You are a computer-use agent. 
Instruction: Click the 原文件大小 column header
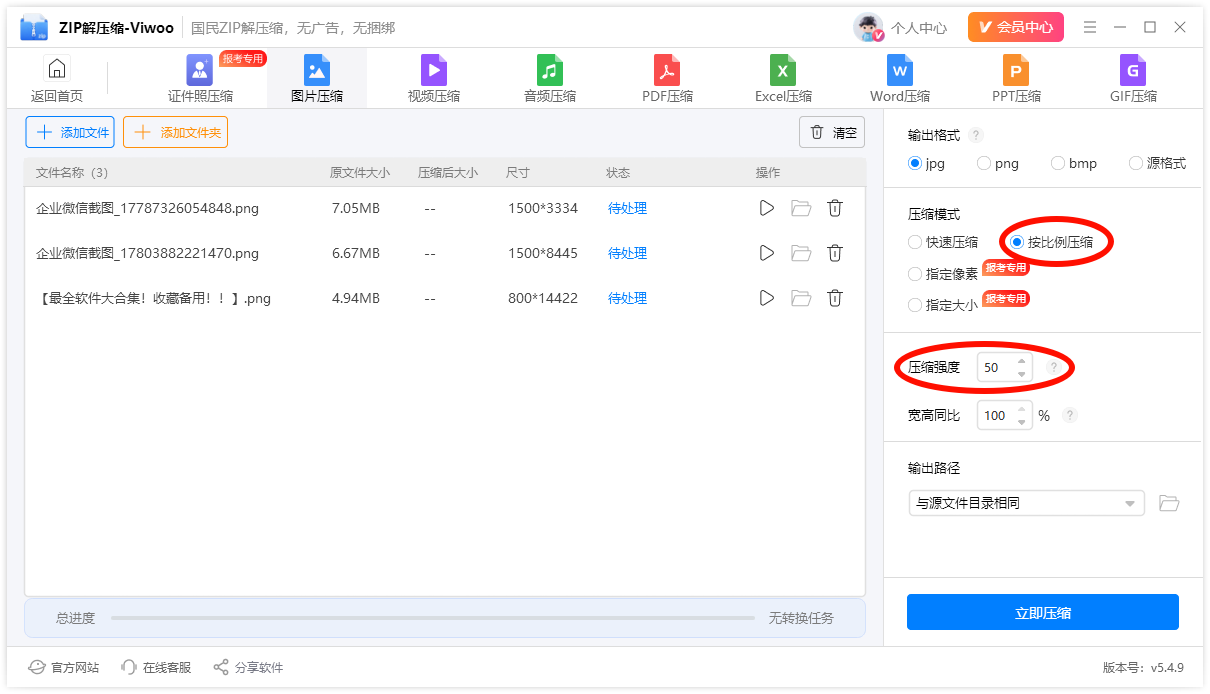[x=360, y=172]
